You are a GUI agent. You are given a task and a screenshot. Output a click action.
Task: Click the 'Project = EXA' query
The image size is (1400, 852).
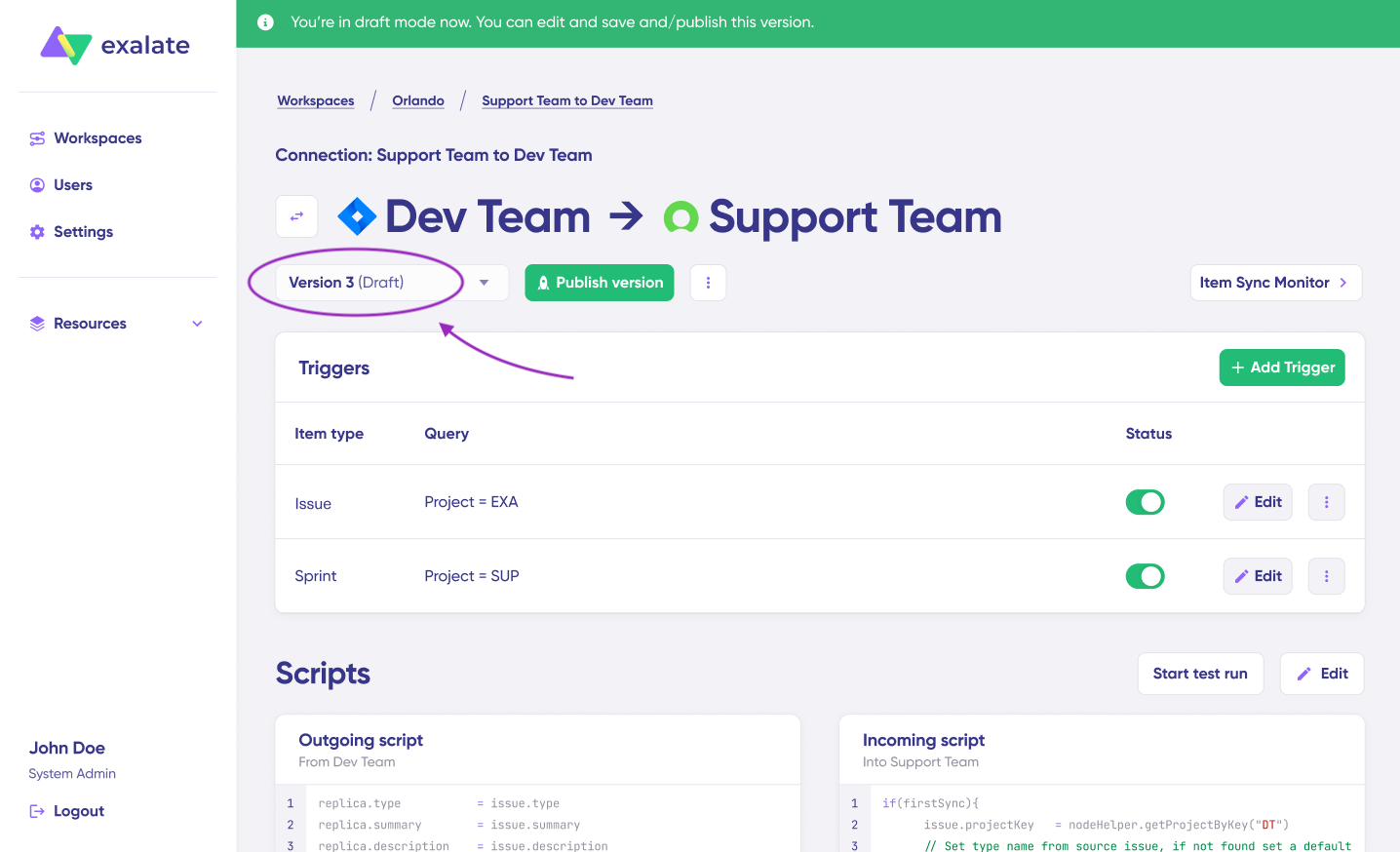tap(471, 502)
